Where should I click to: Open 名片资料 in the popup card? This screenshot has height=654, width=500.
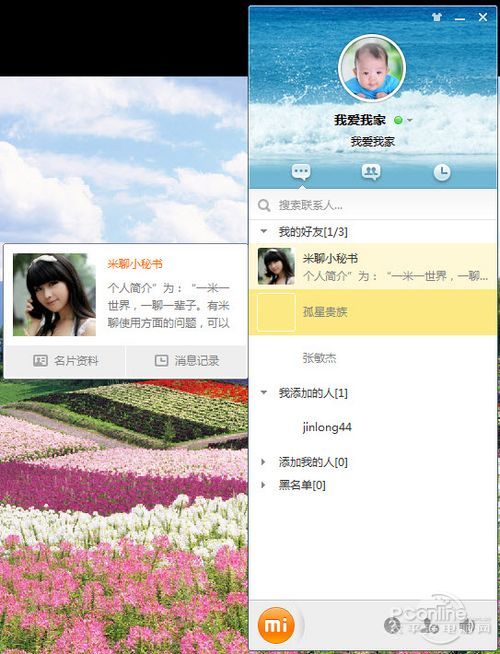pyautogui.click(x=65, y=361)
